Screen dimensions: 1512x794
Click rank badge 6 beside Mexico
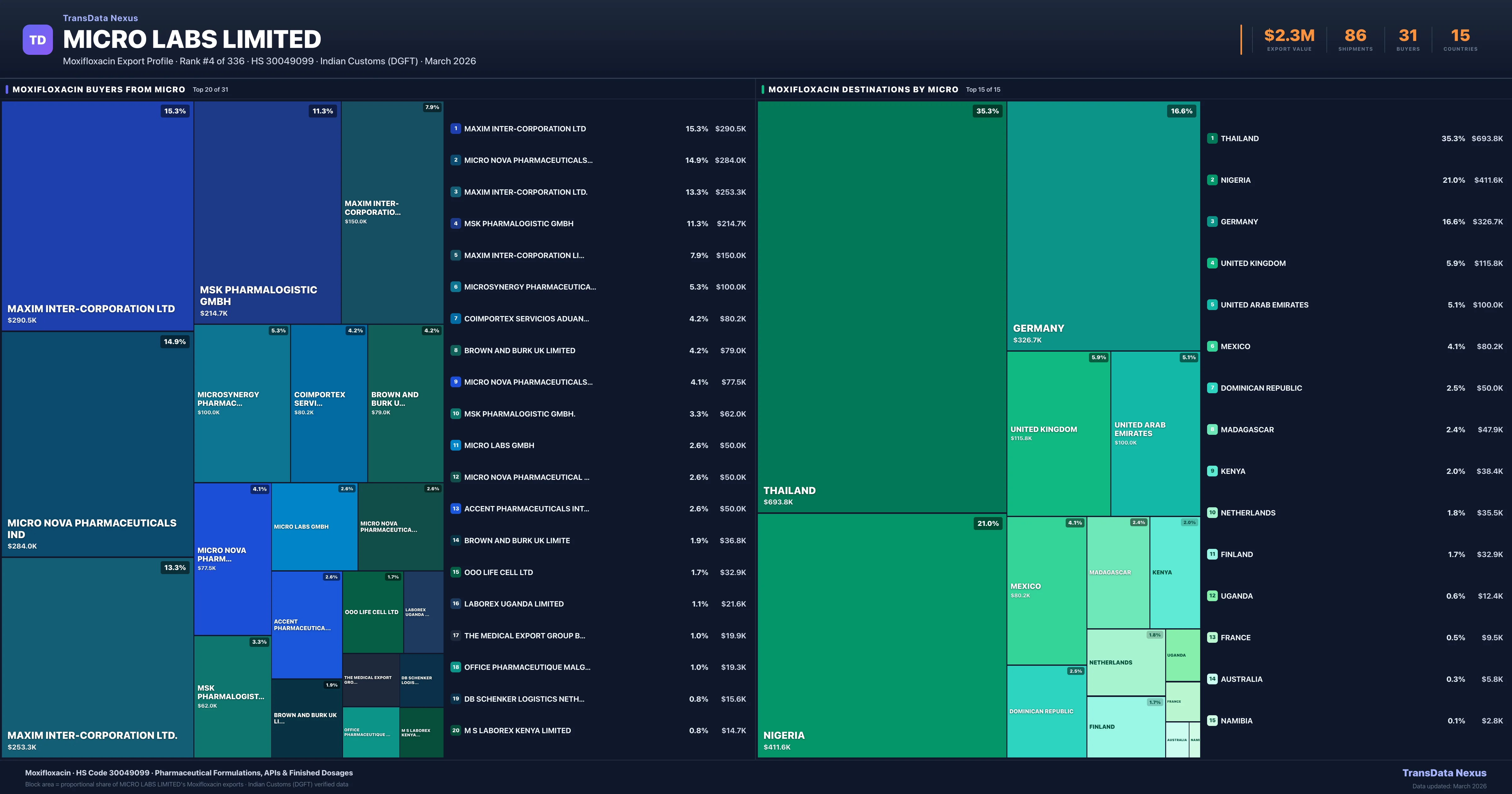pyautogui.click(x=1212, y=347)
